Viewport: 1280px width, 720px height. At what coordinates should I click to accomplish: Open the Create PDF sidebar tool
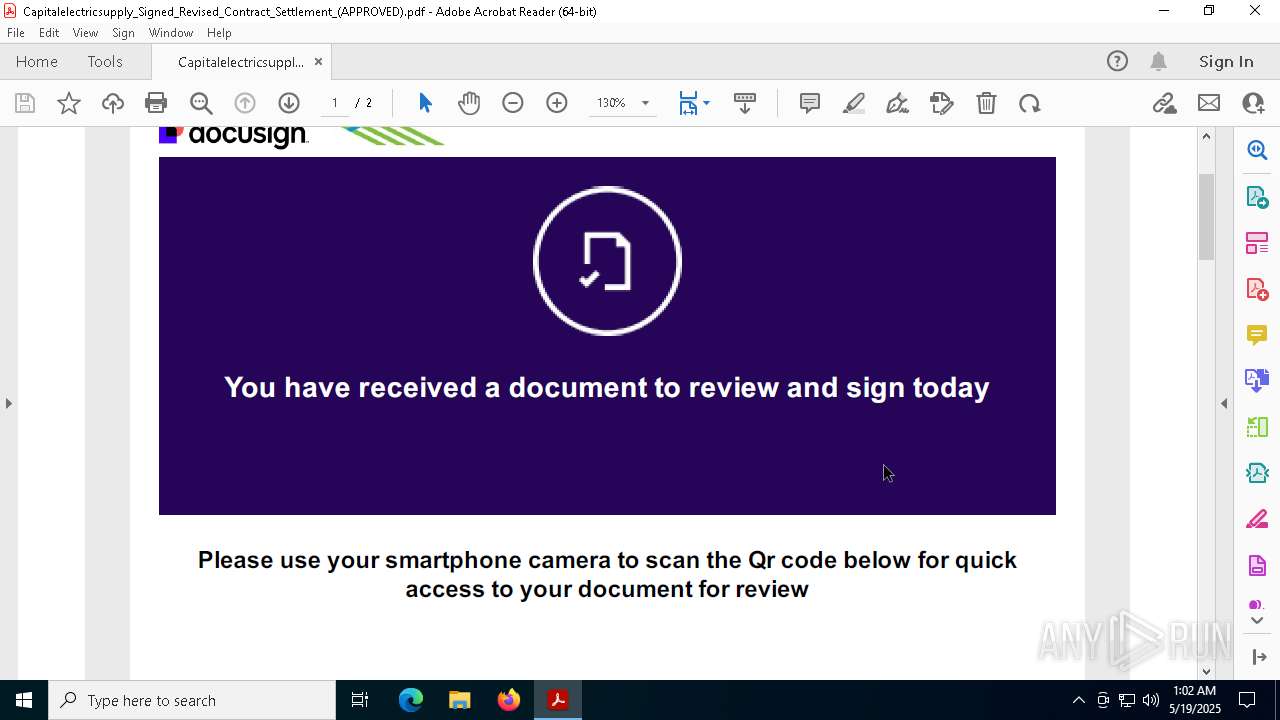(1257, 289)
